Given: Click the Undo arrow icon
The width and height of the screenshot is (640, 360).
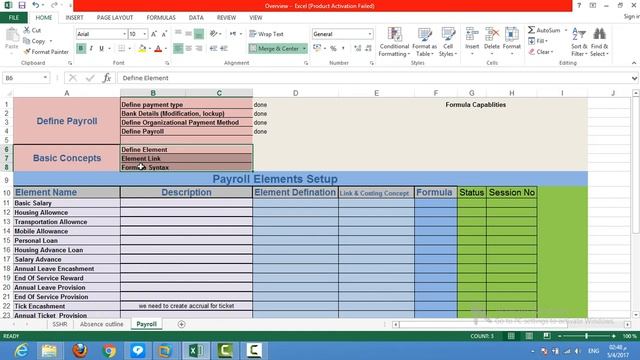Looking at the screenshot, I should point(36,5).
